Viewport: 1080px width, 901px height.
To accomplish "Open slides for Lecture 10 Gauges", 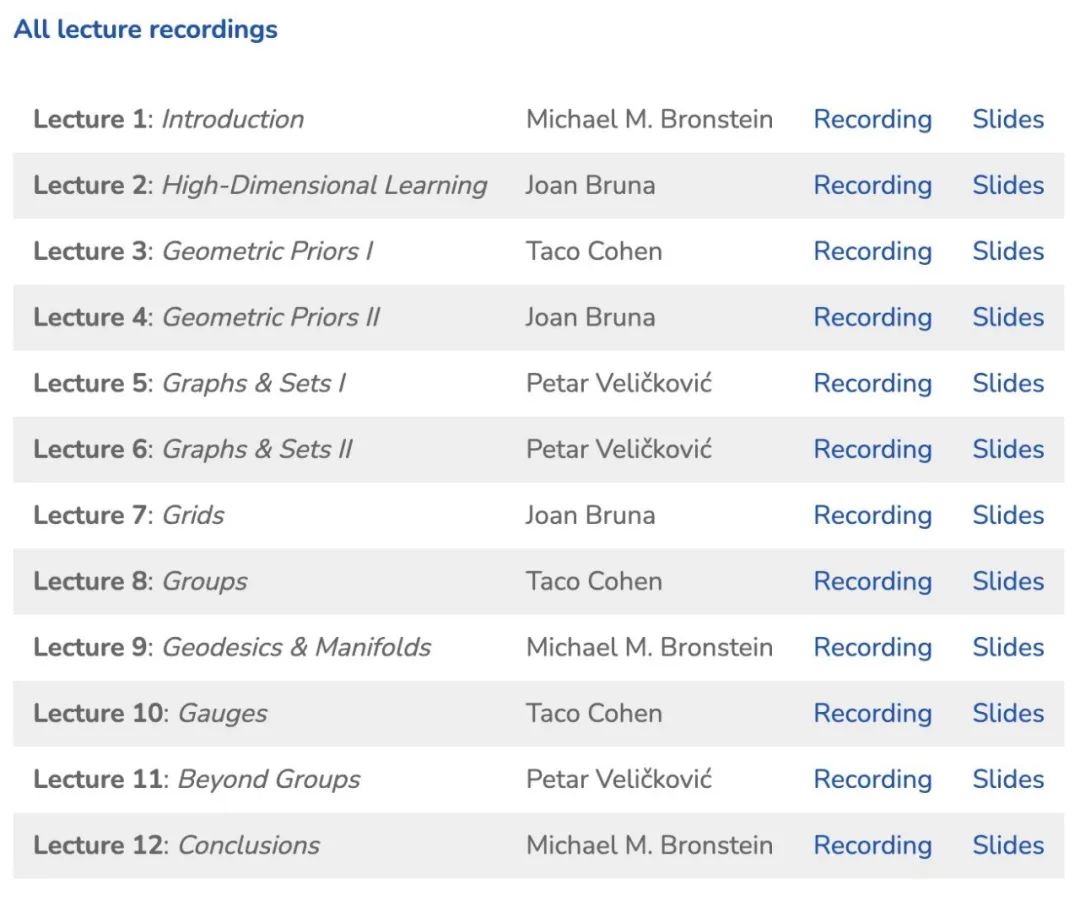I will coord(1008,714).
